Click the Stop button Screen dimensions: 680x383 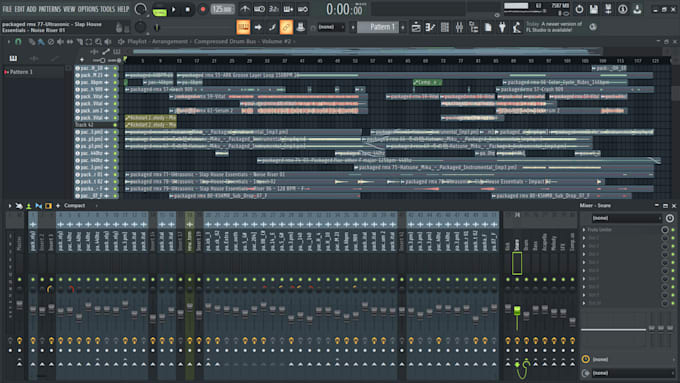point(188,9)
